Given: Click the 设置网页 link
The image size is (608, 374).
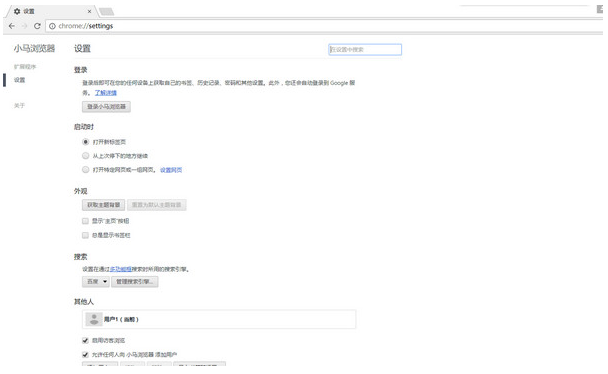Looking at the screenshot, I should 171,170.
